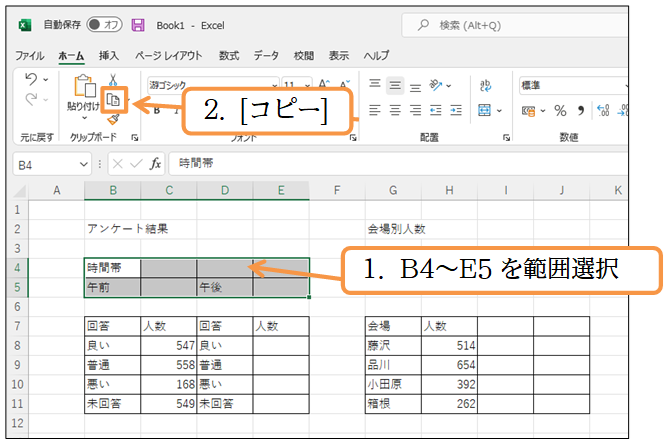
Task: Click the Wrap Text icon
Action: click(485, 86)
